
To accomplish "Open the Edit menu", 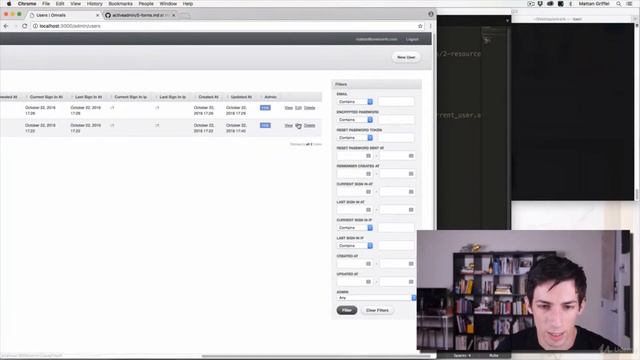I will (x=60, y=4).
